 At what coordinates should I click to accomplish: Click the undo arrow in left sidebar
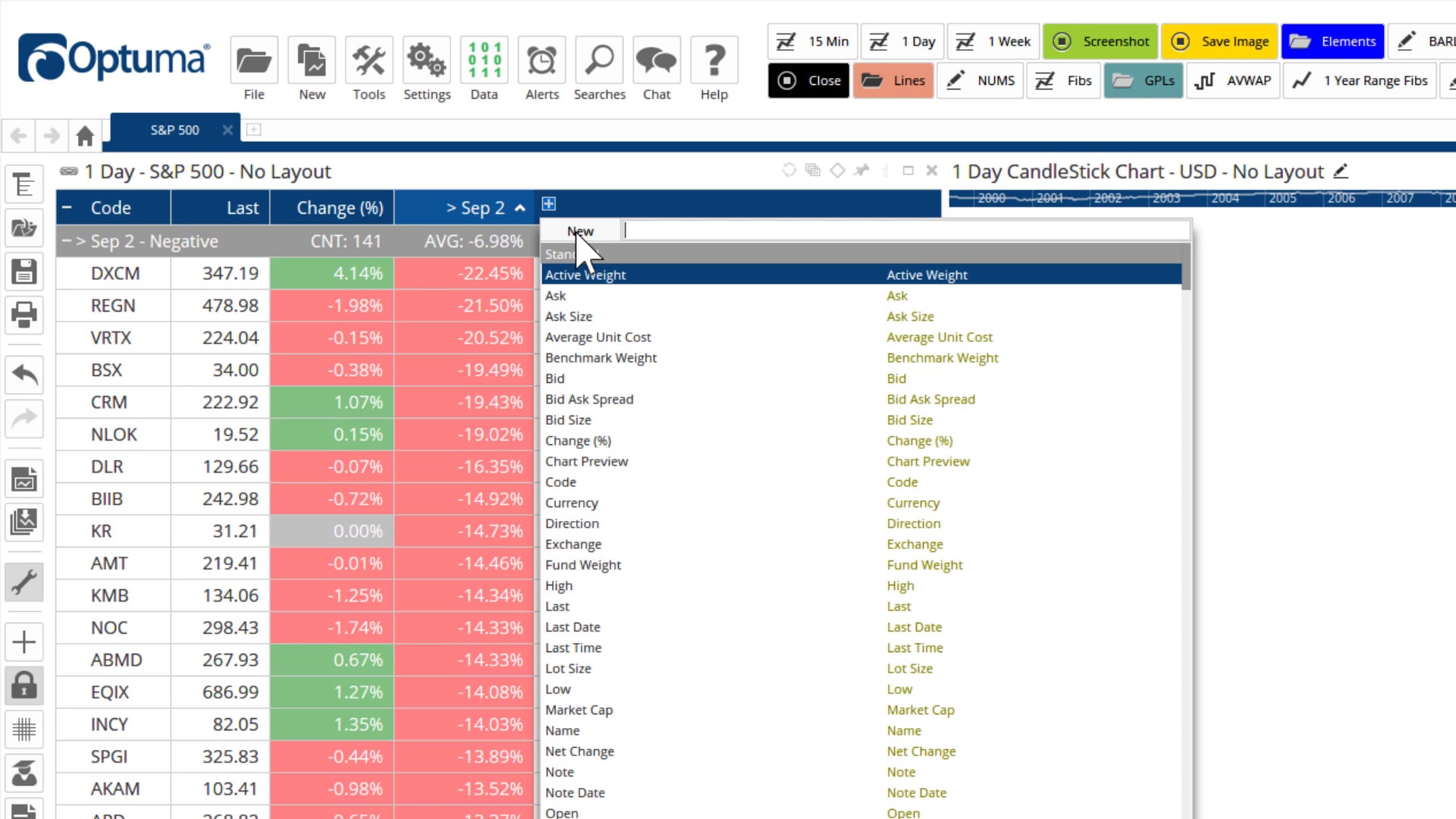click(24, 374)
